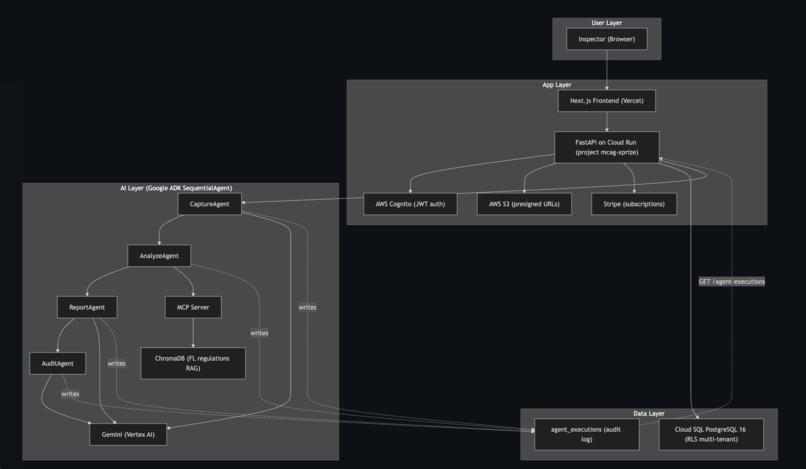This screenshot has height=469, width=806.
Task: Click the ChromaDB (FL regulations RAG) node
Action: [x=193, y=363]
